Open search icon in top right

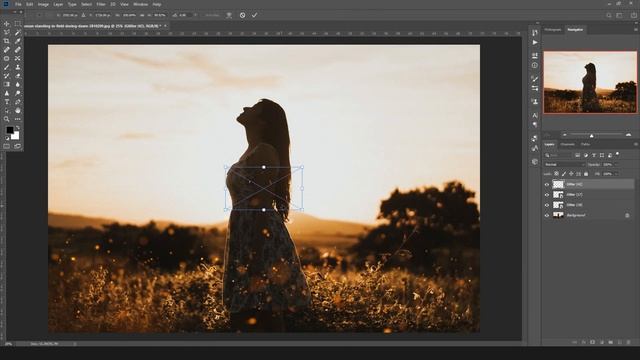[609, 15]
